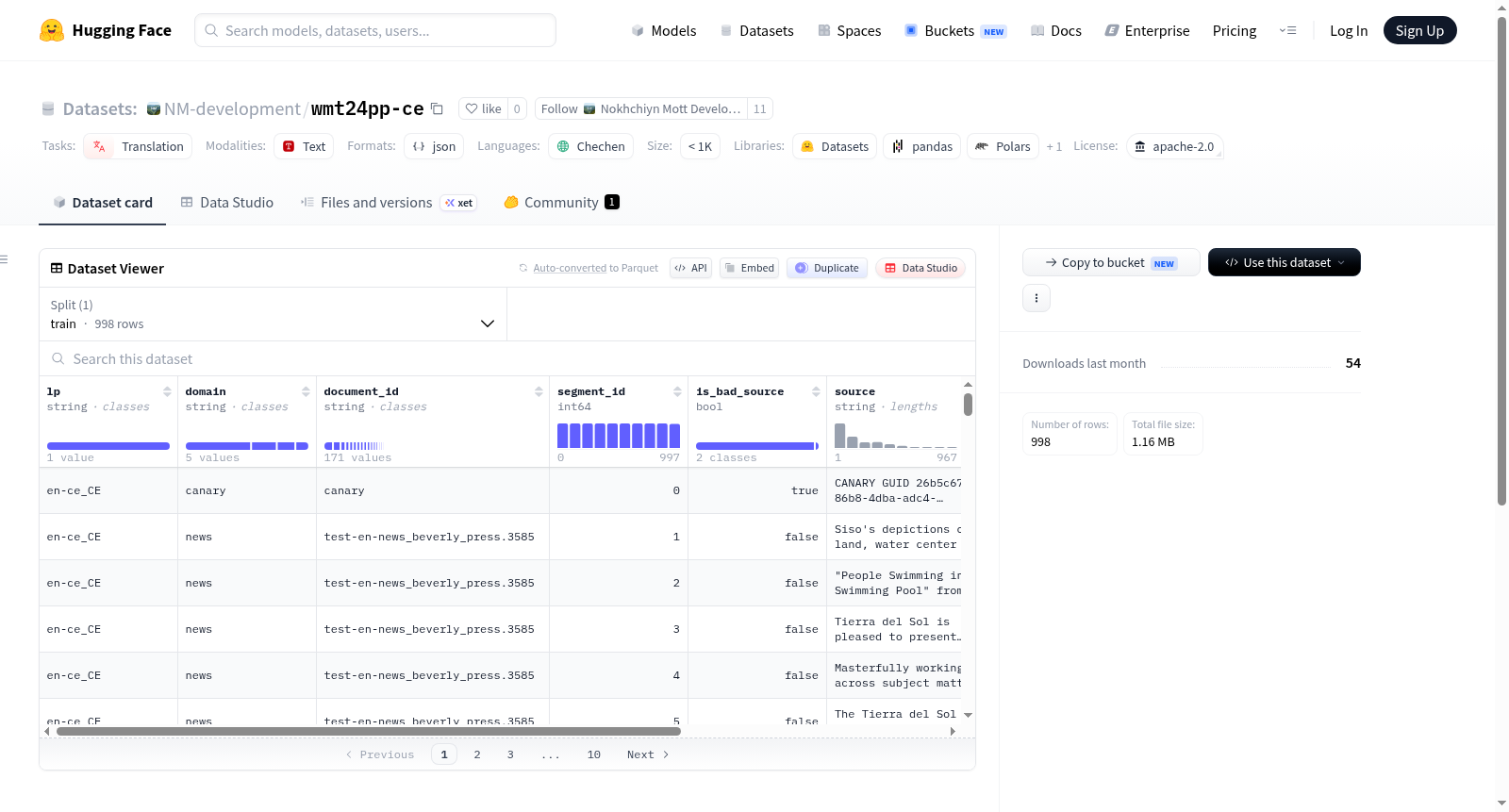
Task: Click the source lengths histogram
Action: pos(896,436)
